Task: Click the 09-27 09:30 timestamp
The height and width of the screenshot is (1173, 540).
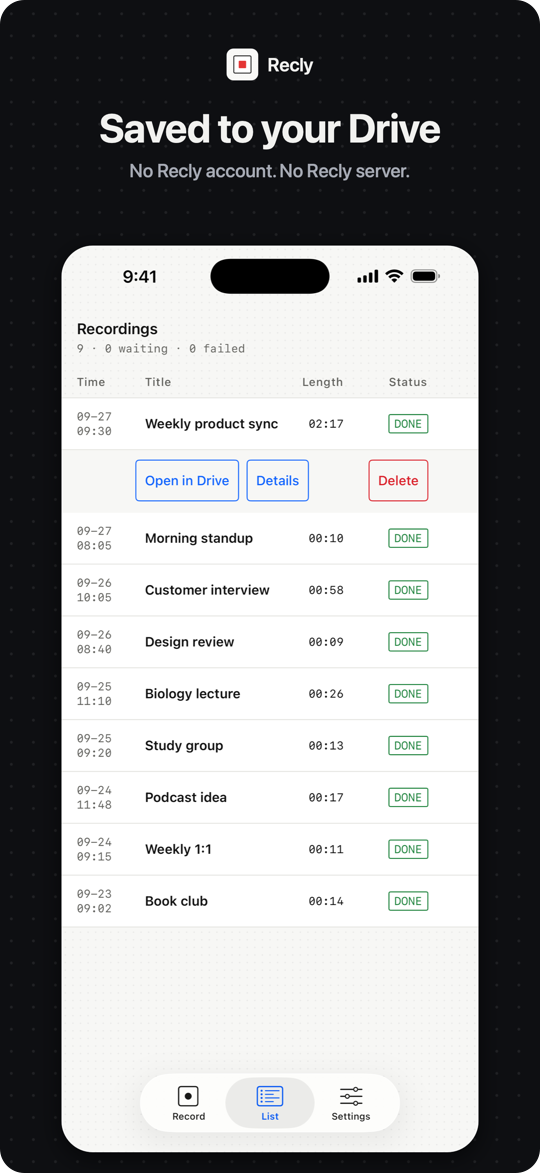Action: coord(94,424)
